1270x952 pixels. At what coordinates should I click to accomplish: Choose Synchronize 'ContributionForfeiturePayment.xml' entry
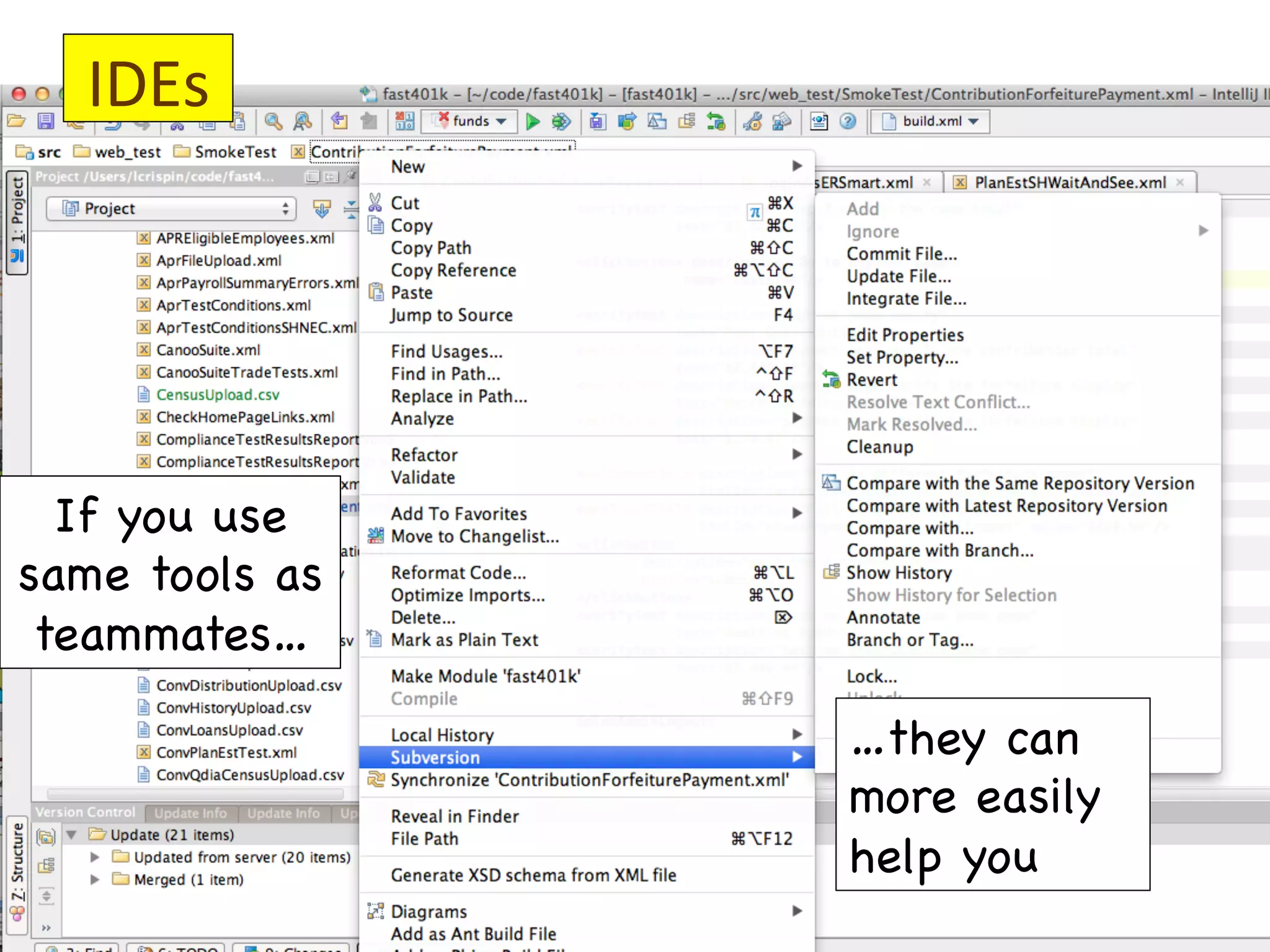coord(587,780)
